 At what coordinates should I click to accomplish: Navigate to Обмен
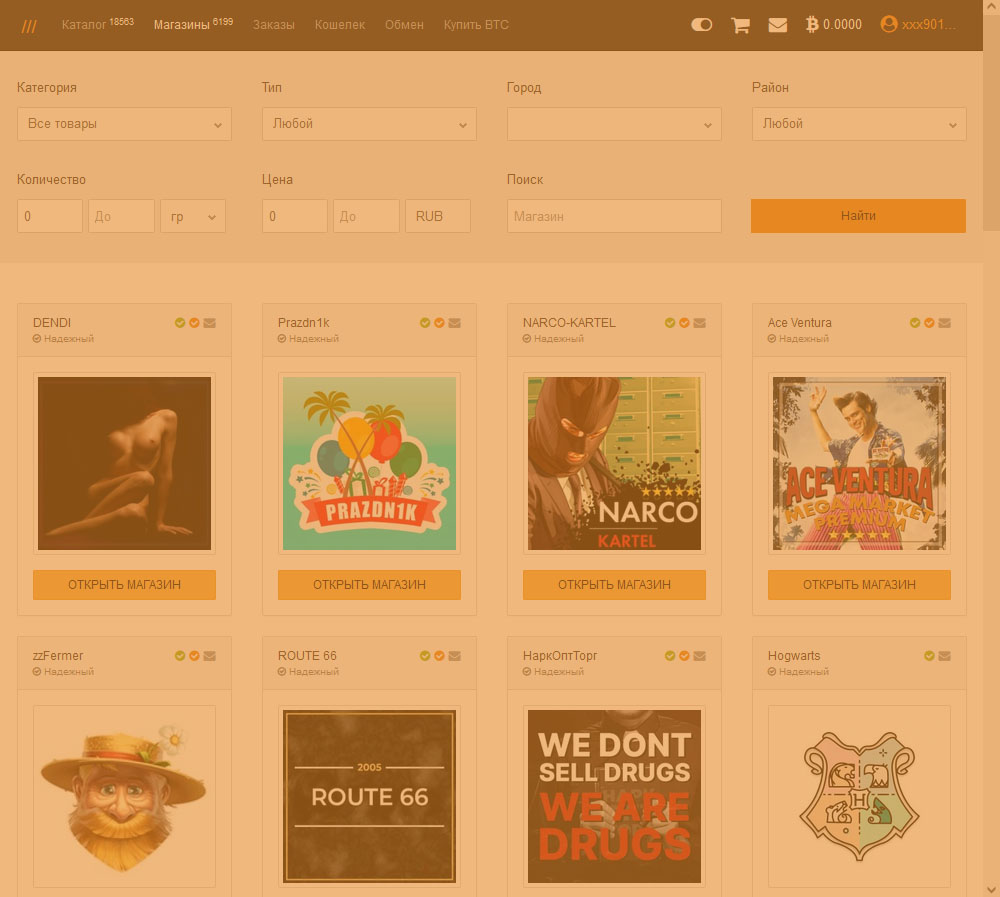pyautogui.click(x=404, y=25)
